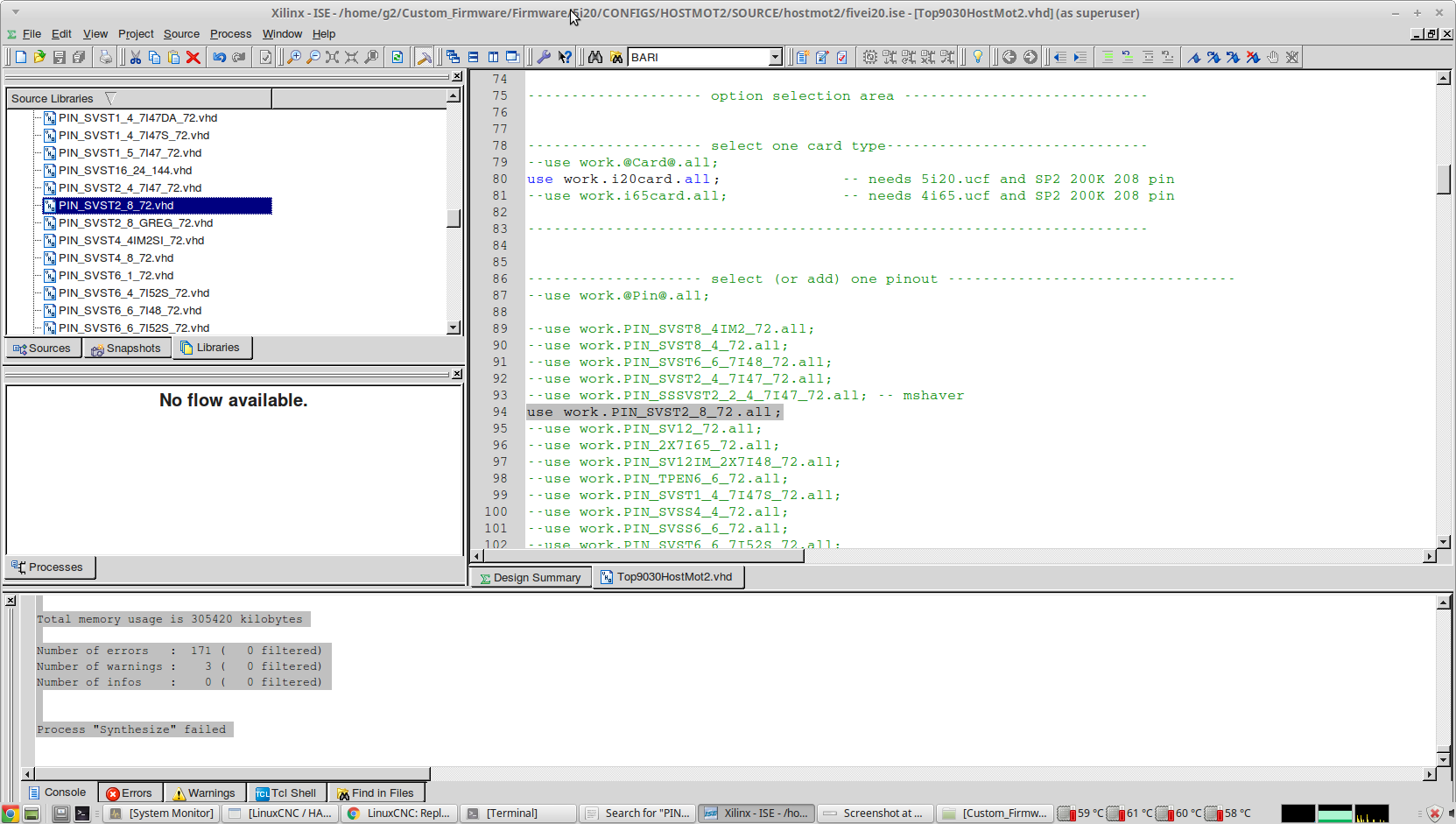Click the Print toolbar icon
This screenshot has height=824, width=1456.
[x=105, y=57]
